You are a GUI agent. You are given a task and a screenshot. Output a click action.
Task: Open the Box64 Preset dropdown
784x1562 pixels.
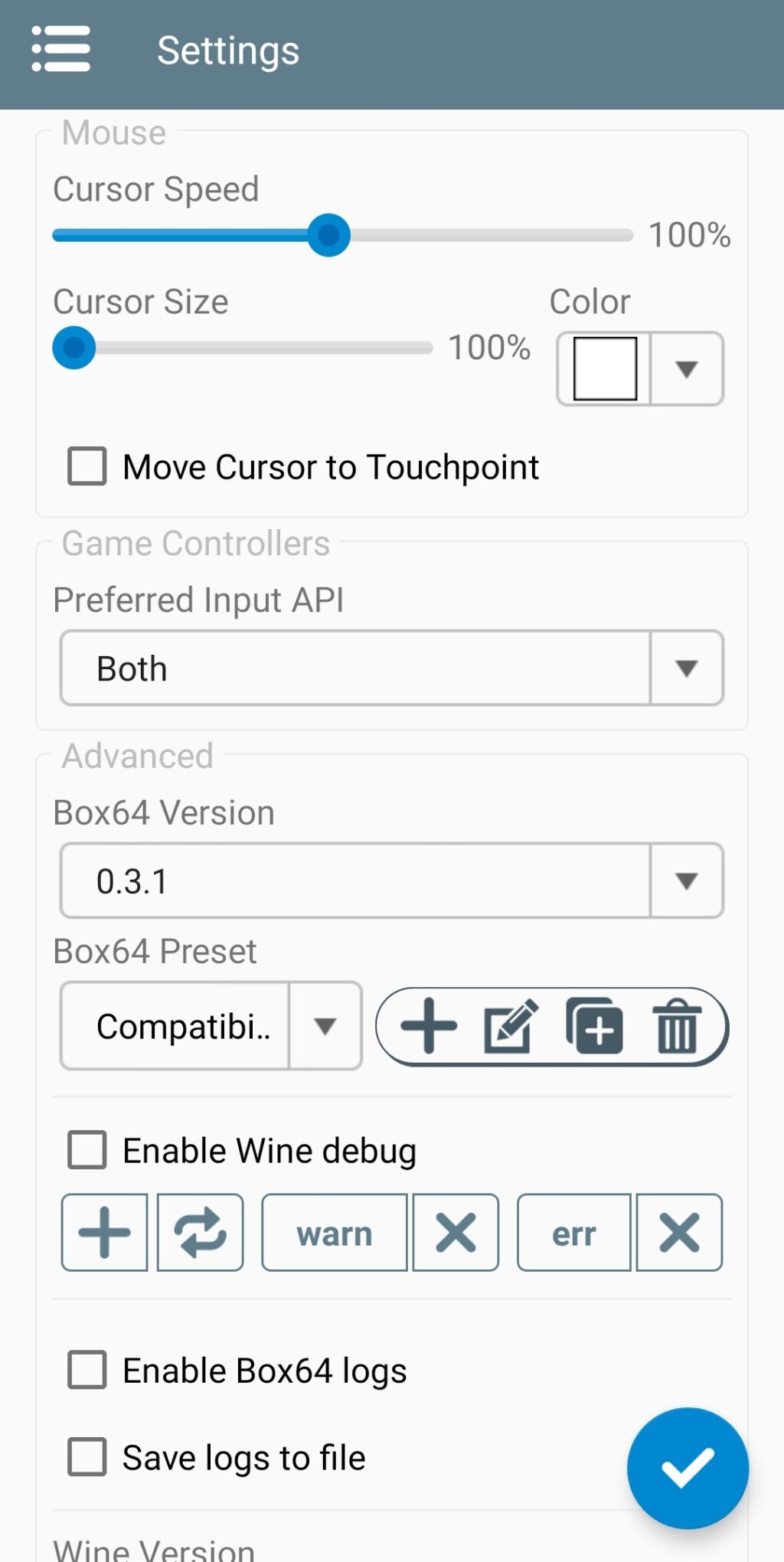[211, 1026]
